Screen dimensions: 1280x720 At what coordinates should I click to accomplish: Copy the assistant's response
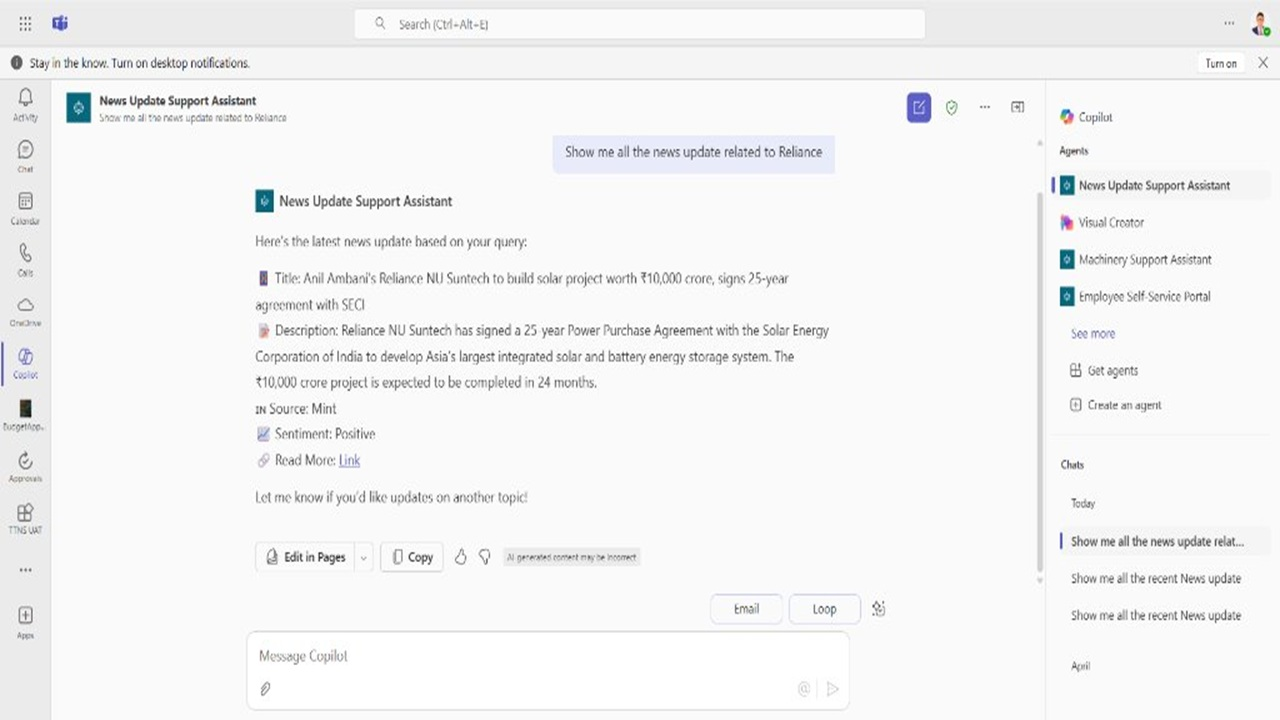(x=412, y=557)
